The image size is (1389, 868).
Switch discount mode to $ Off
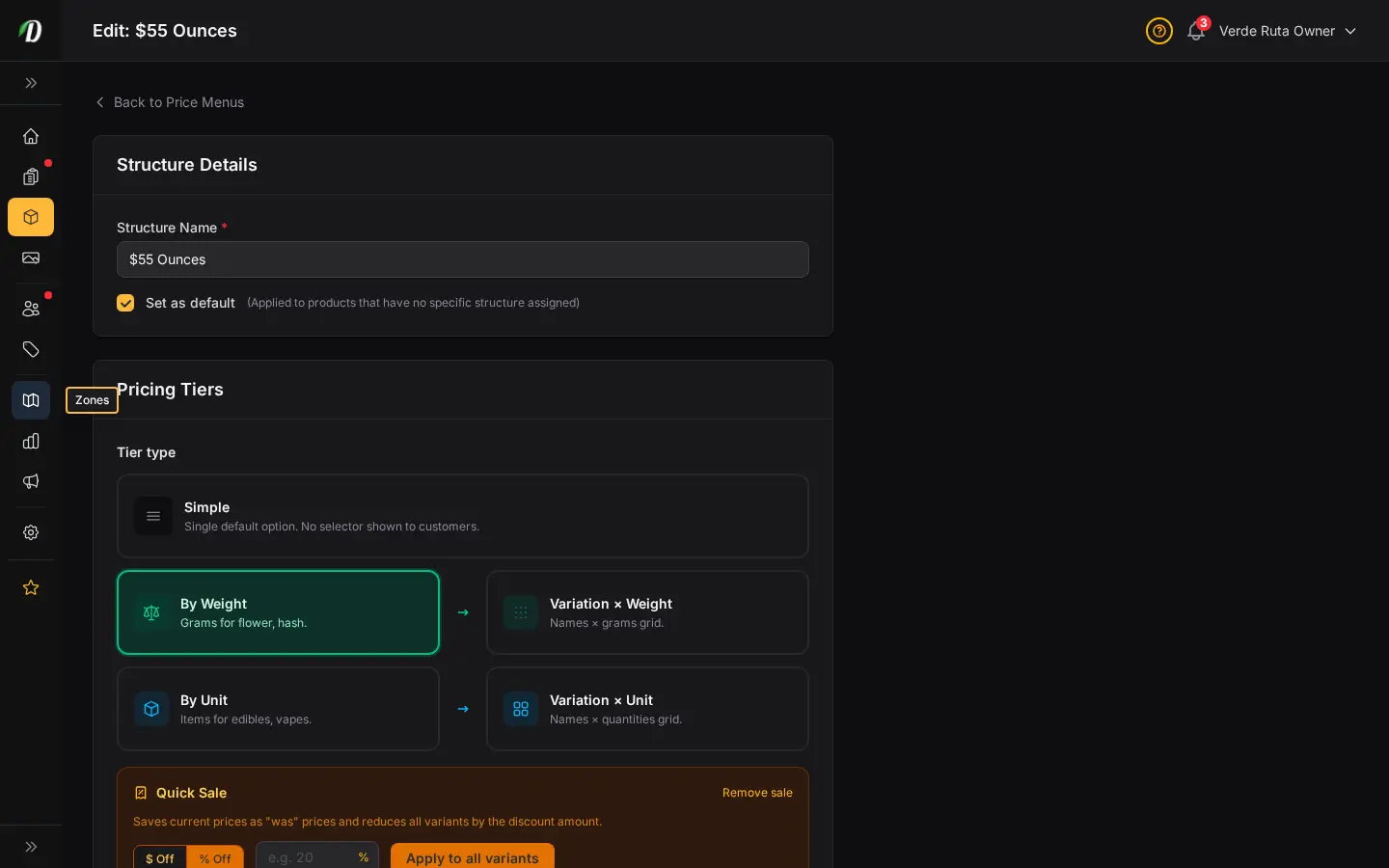(x=160, y=858)
